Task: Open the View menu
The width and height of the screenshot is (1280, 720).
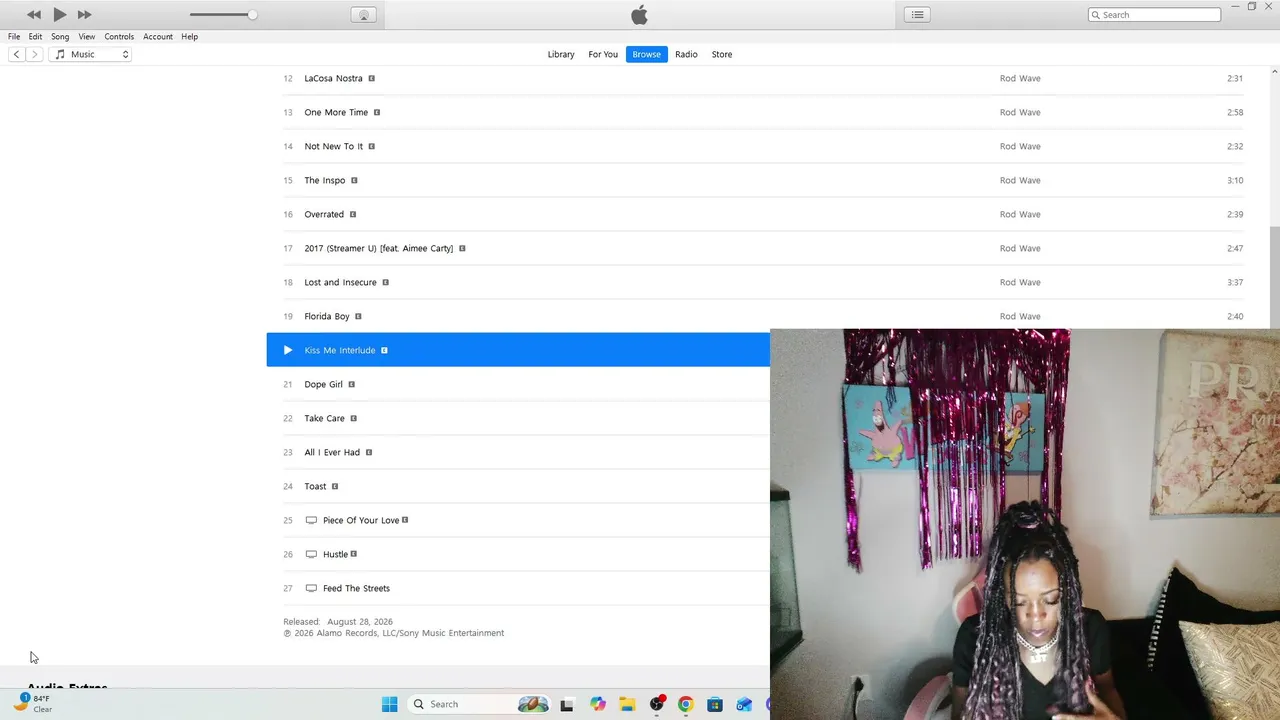Action: pyautogui.click(x=87, y=36)
